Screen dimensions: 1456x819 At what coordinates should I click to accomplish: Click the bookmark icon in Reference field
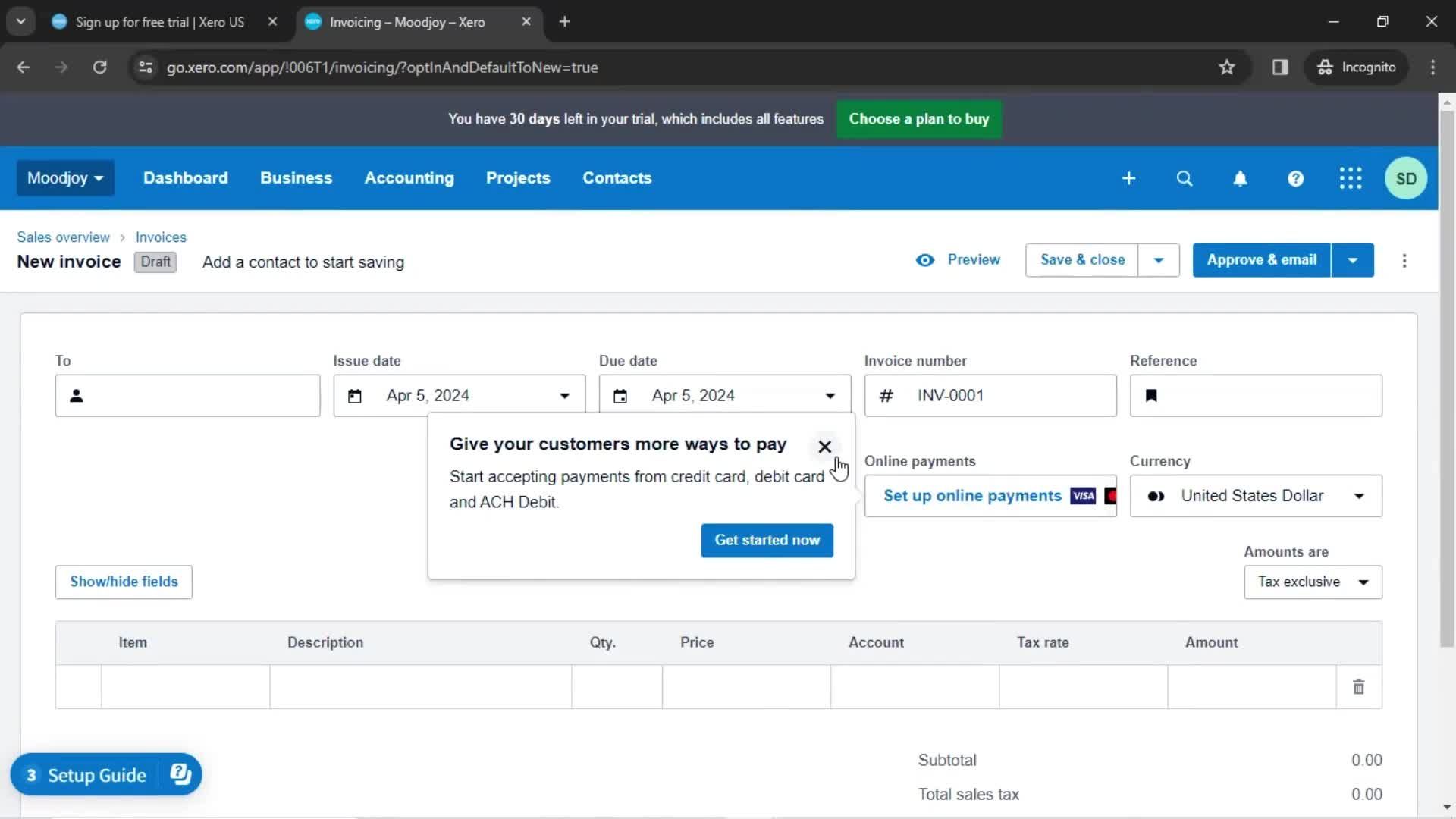pyautogui.click(x=1151, y=396)
